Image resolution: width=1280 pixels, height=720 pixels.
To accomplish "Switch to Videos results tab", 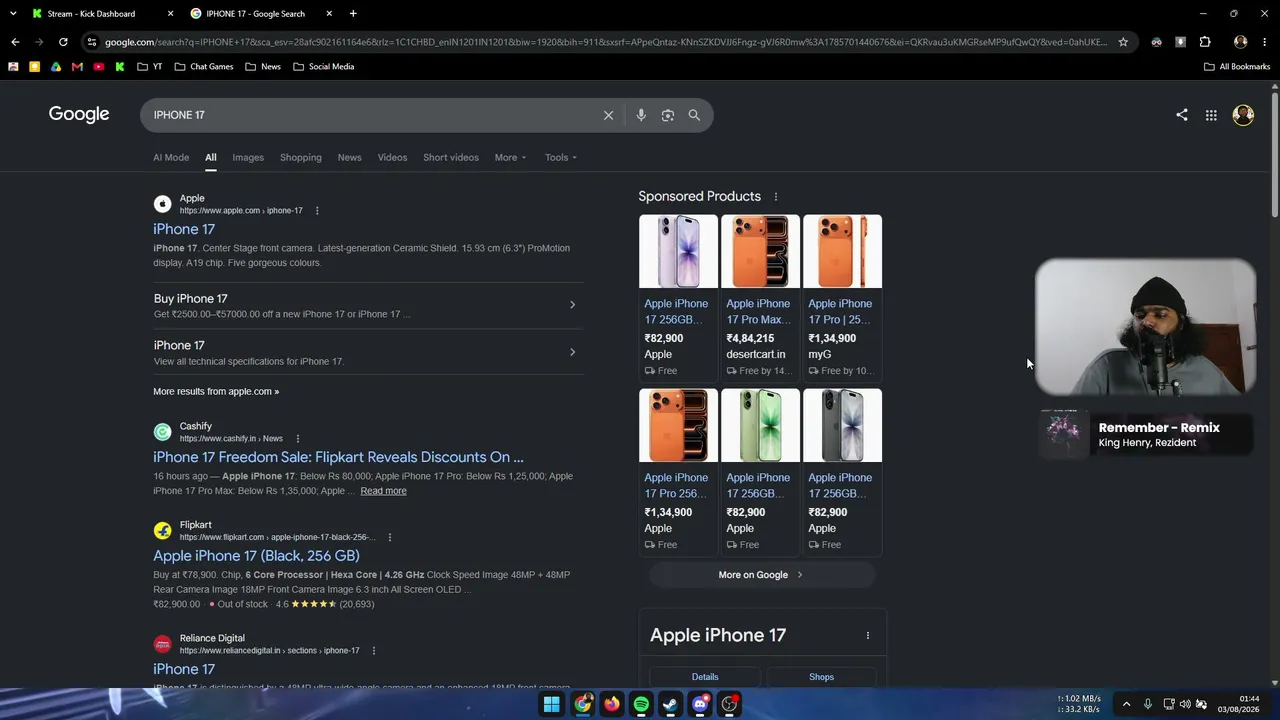I will [392, 157].
